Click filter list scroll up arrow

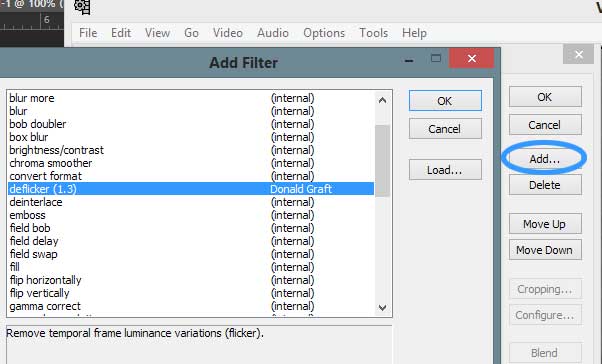click(382, 101)
